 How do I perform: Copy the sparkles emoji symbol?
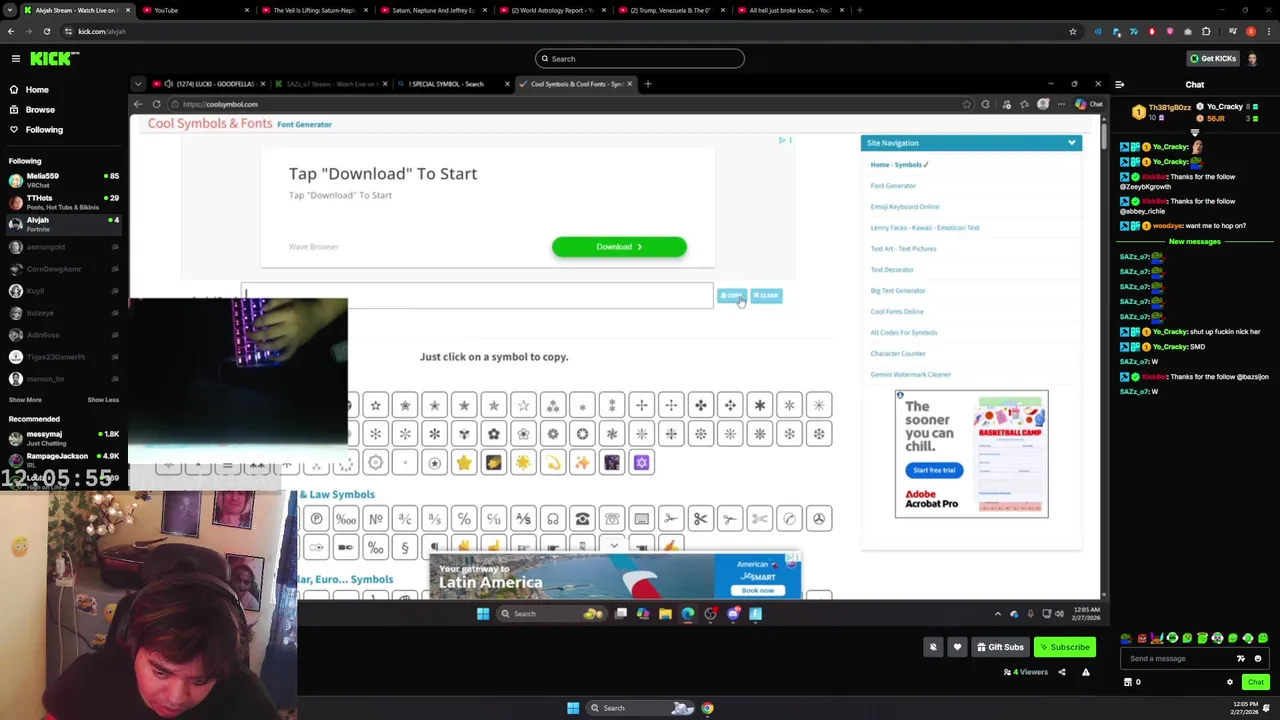click(x=582, y=463)
